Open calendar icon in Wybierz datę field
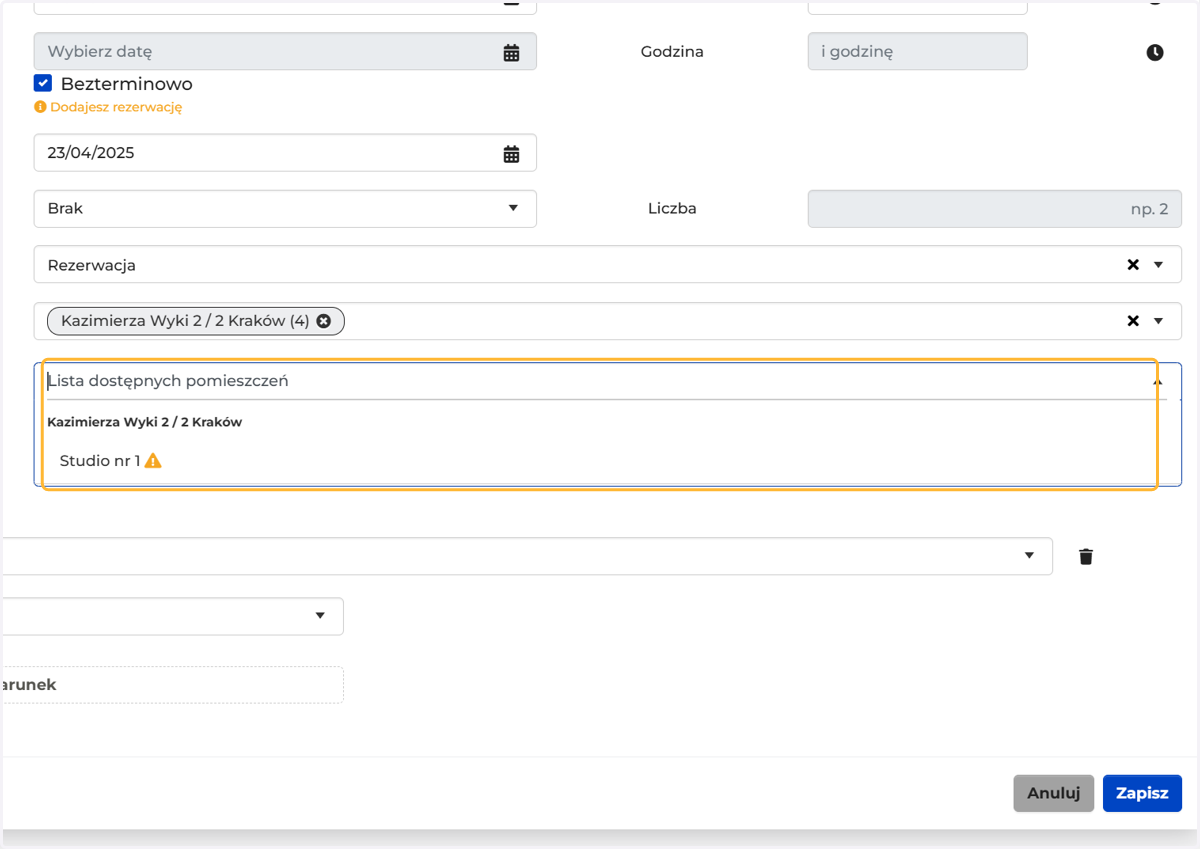1200x849 pixels. tap(511, 52)
